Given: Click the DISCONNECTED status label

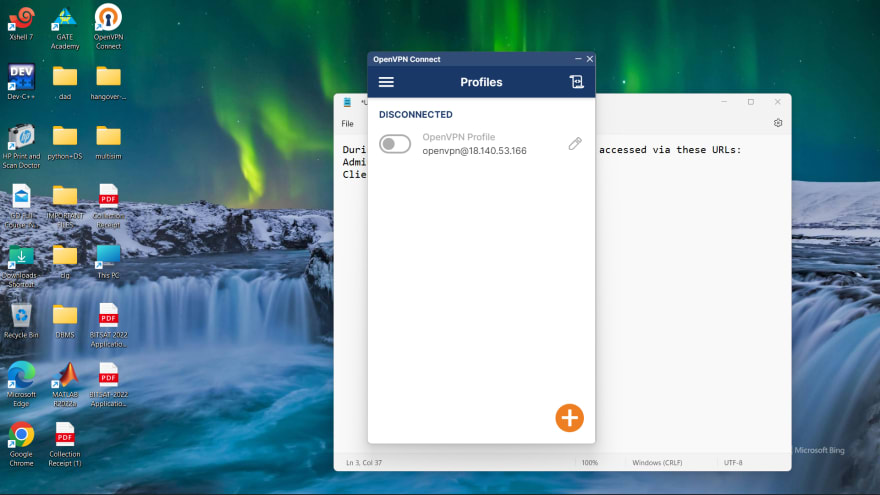Looking at the screenshot, I should point(415,114).
